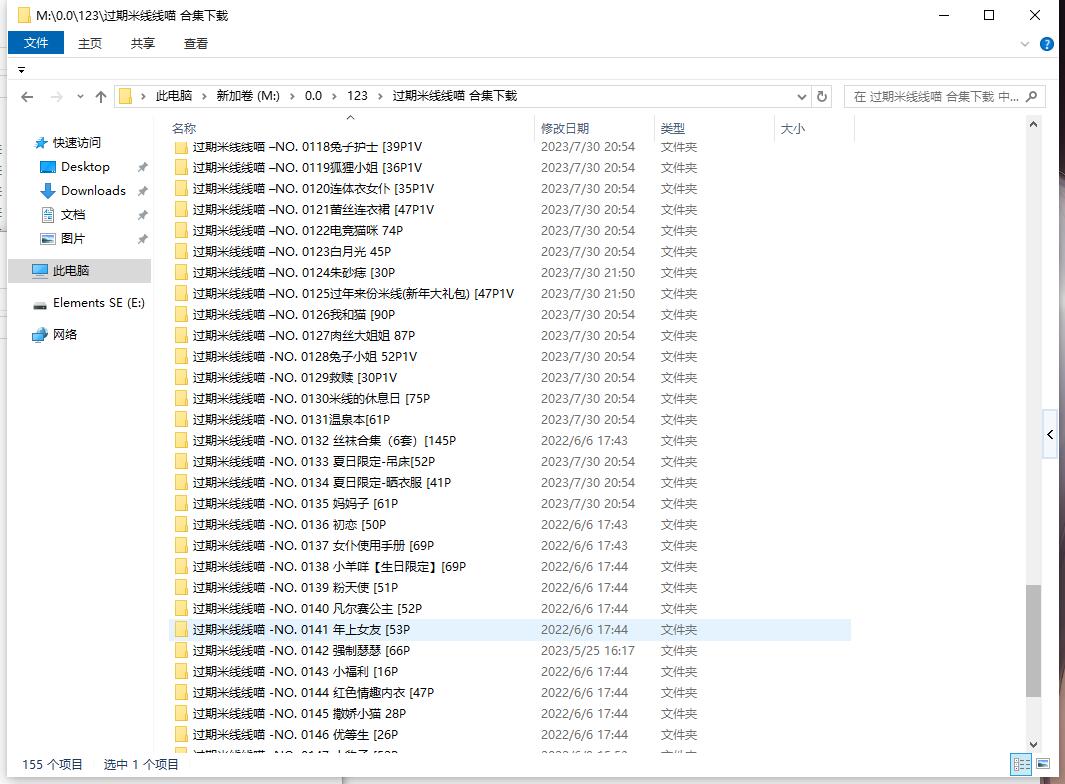This screenshot has height=784, width=1065.
Task: Click 123 in address breadcrumb
Action: 357,96
